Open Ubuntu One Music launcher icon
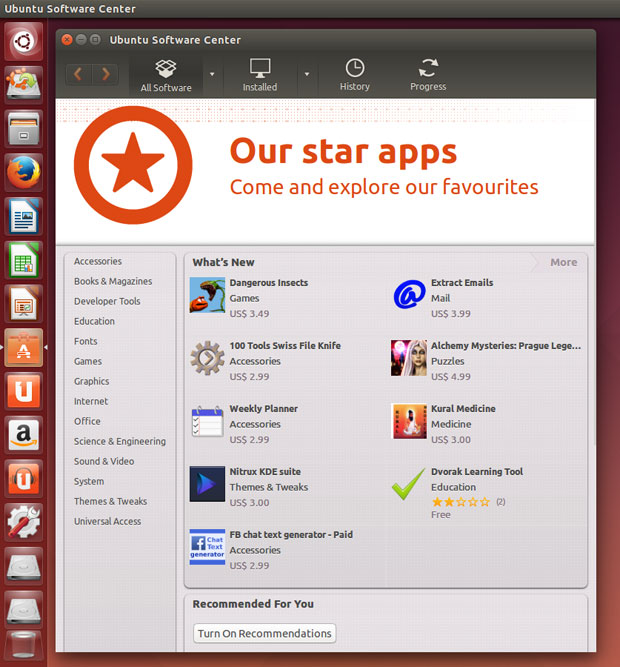620x667 pixels. (x=23, y=479)
